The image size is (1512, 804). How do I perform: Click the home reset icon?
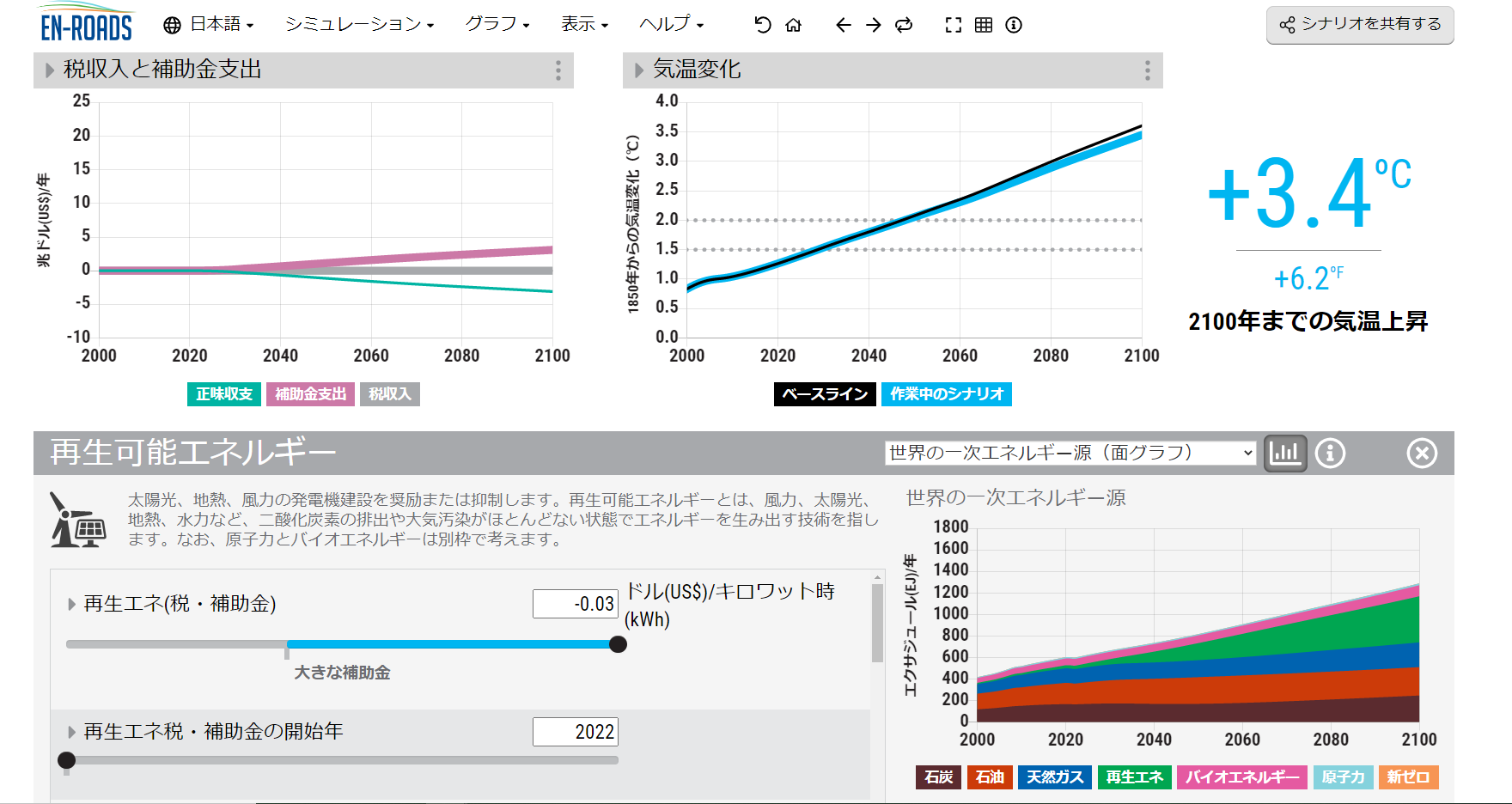tap(793, 25)
